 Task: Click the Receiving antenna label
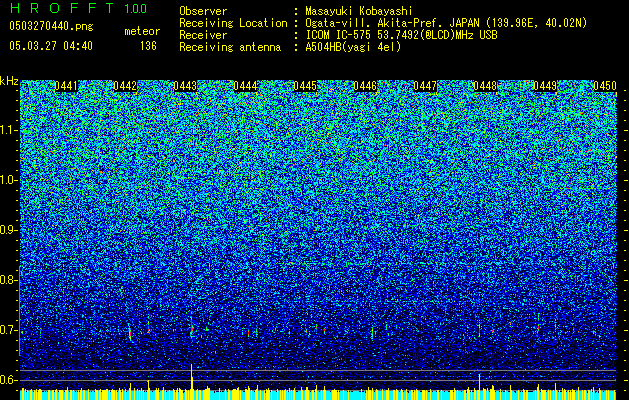coord(230,47)
